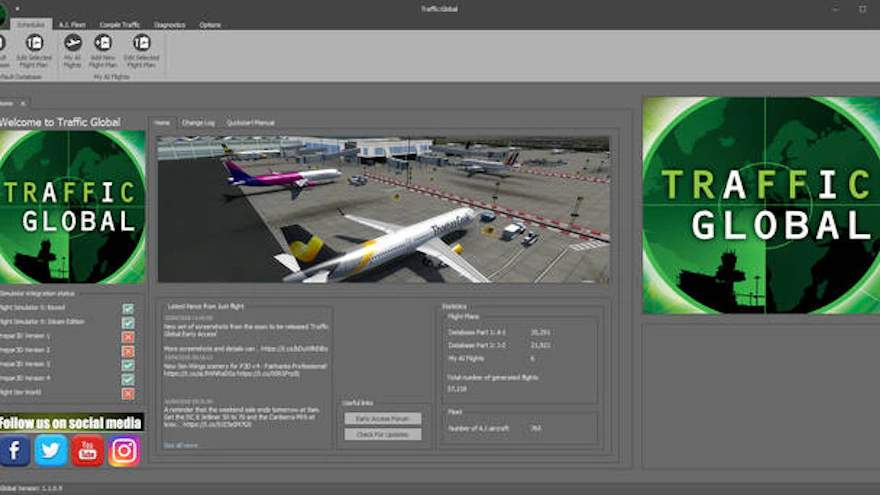Open Edit Selected Flight Plan in Default Database group
This screenshot has width=880, height=495.
[34, 52]
